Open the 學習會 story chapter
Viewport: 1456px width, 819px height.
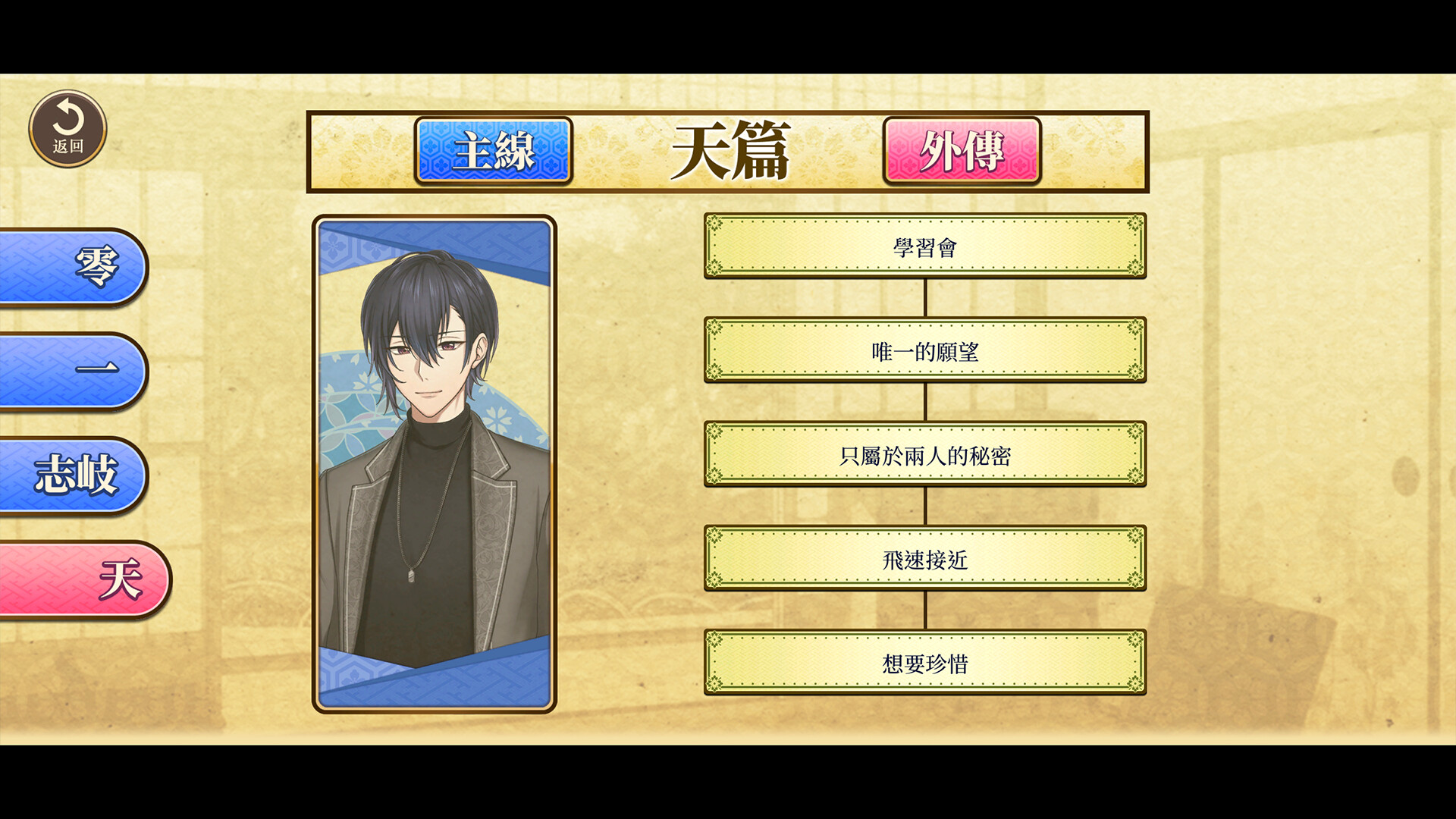click(x=925, y=246)
